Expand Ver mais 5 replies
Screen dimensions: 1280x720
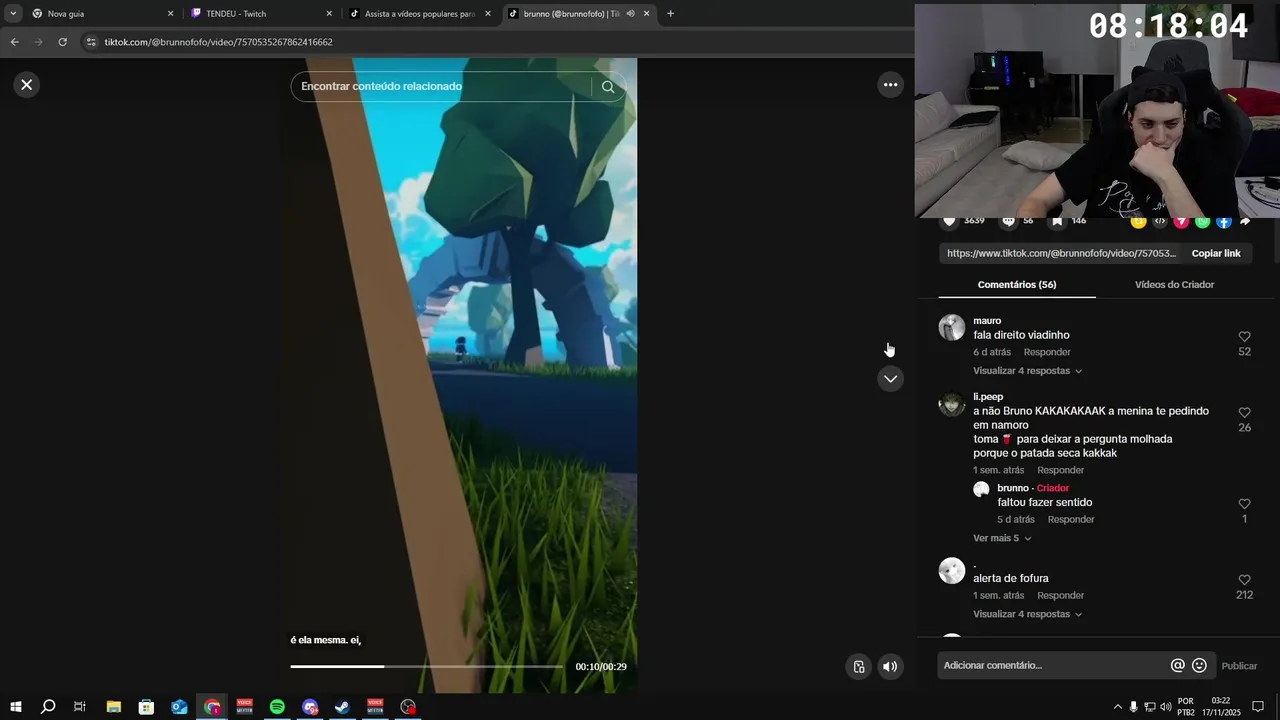coord(1002,538)
